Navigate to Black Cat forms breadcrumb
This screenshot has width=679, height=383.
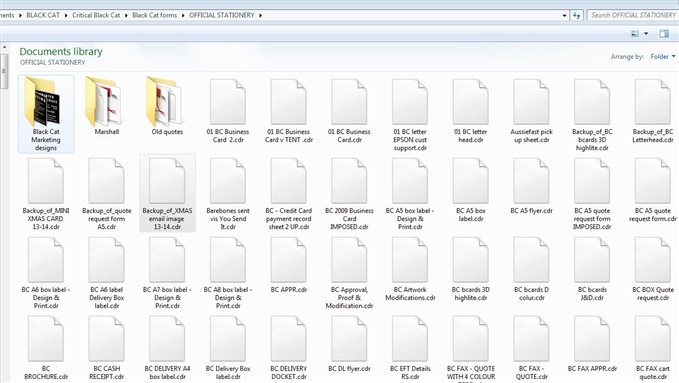(x=155, y=15)
